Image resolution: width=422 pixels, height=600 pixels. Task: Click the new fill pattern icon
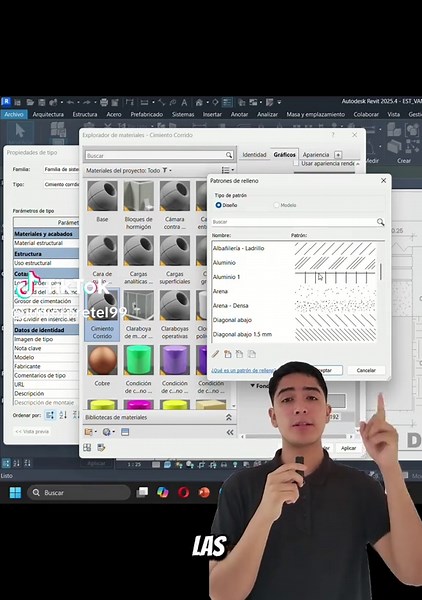[x=228, y=354]
